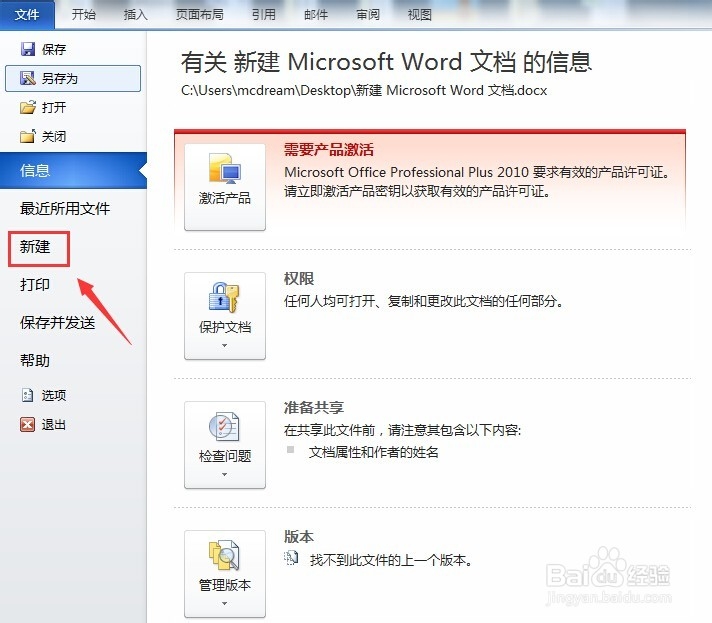Switch to the 插入 ribbon tab
This screenshot has width=712, height=623.
(x=136, y=15)
